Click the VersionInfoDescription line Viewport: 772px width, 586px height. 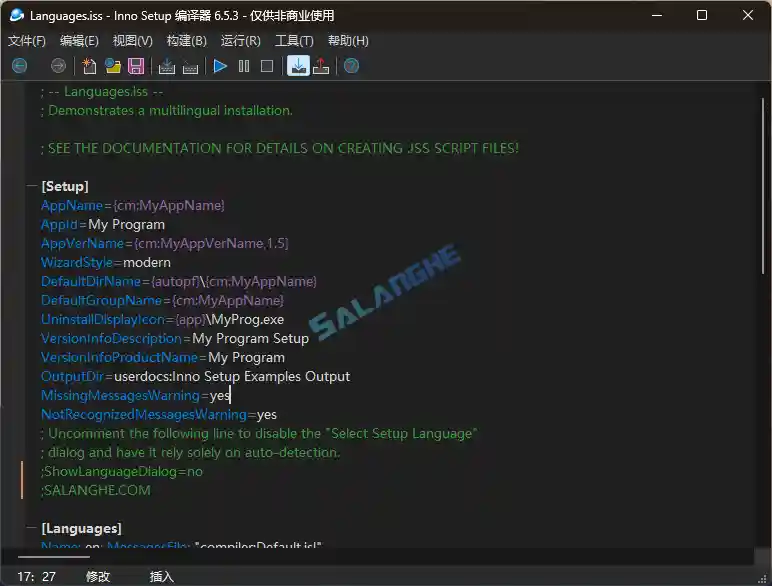click(175, 338)
